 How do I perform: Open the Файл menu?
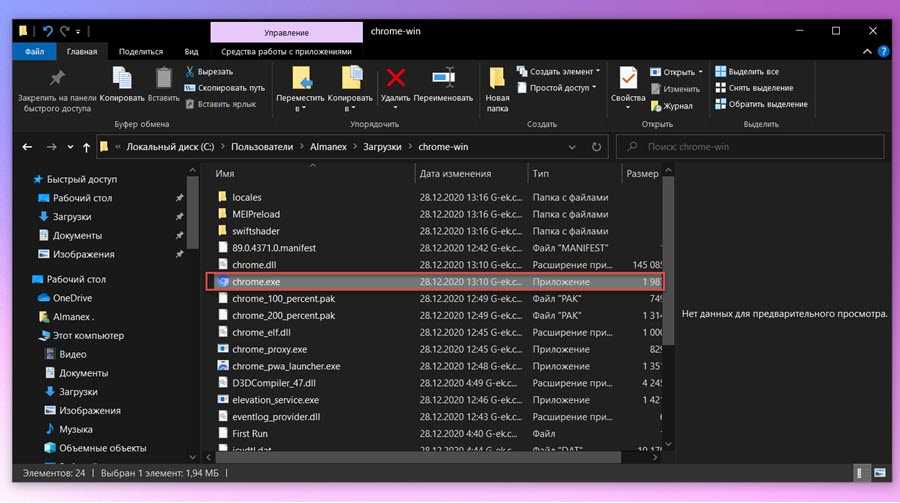coord(34,51)
